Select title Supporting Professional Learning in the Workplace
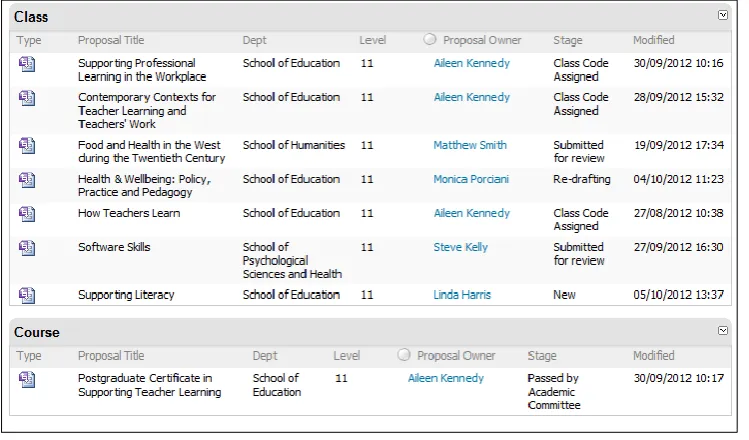This screenshot has height=440, width=749. tap(142, 70)
